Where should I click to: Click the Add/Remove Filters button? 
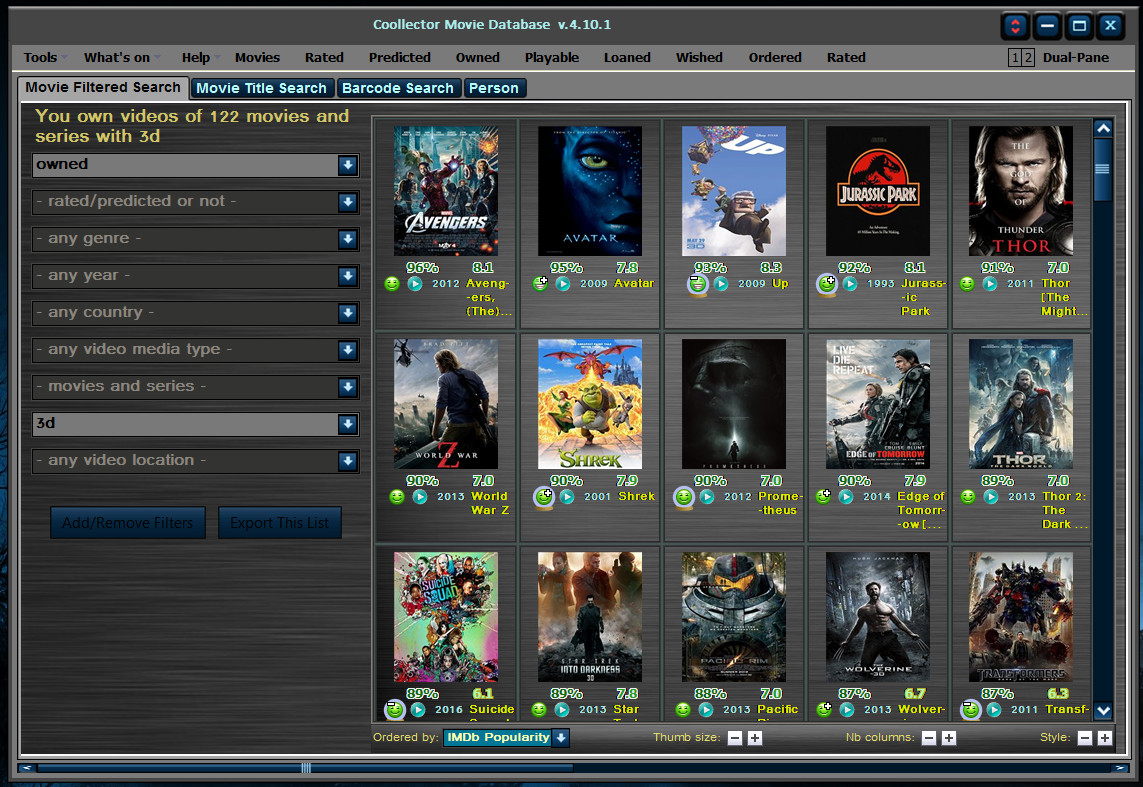(x=128, y=523)
